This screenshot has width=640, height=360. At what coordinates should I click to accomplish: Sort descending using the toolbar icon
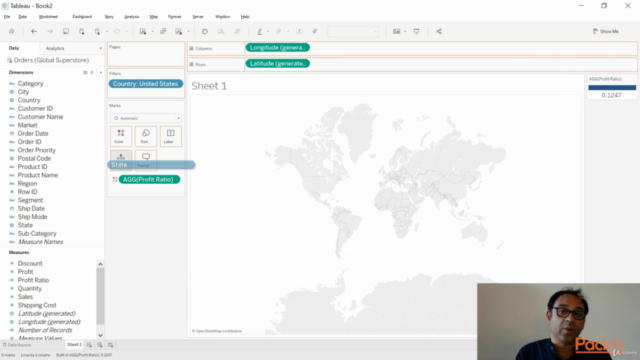tap(237, 31)
